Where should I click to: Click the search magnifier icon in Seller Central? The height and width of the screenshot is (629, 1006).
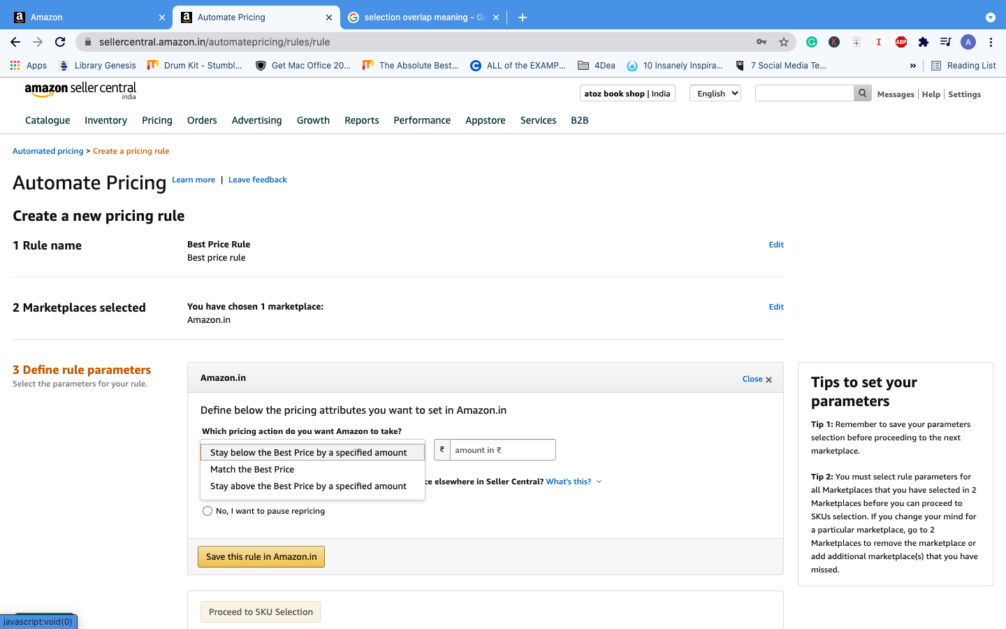862,93
